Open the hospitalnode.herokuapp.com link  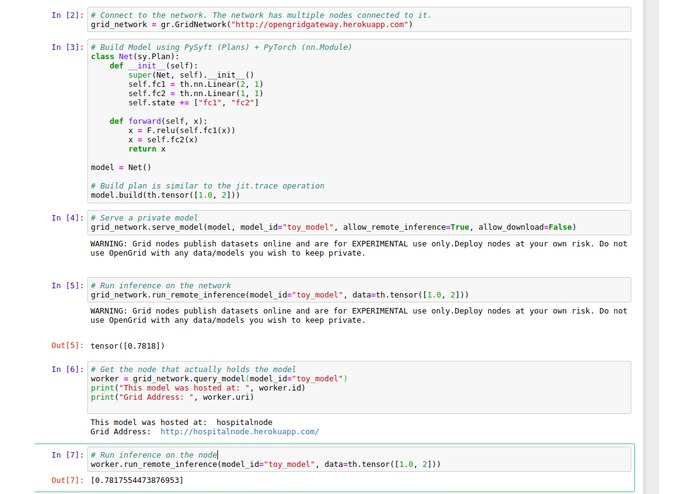[239, 432]
